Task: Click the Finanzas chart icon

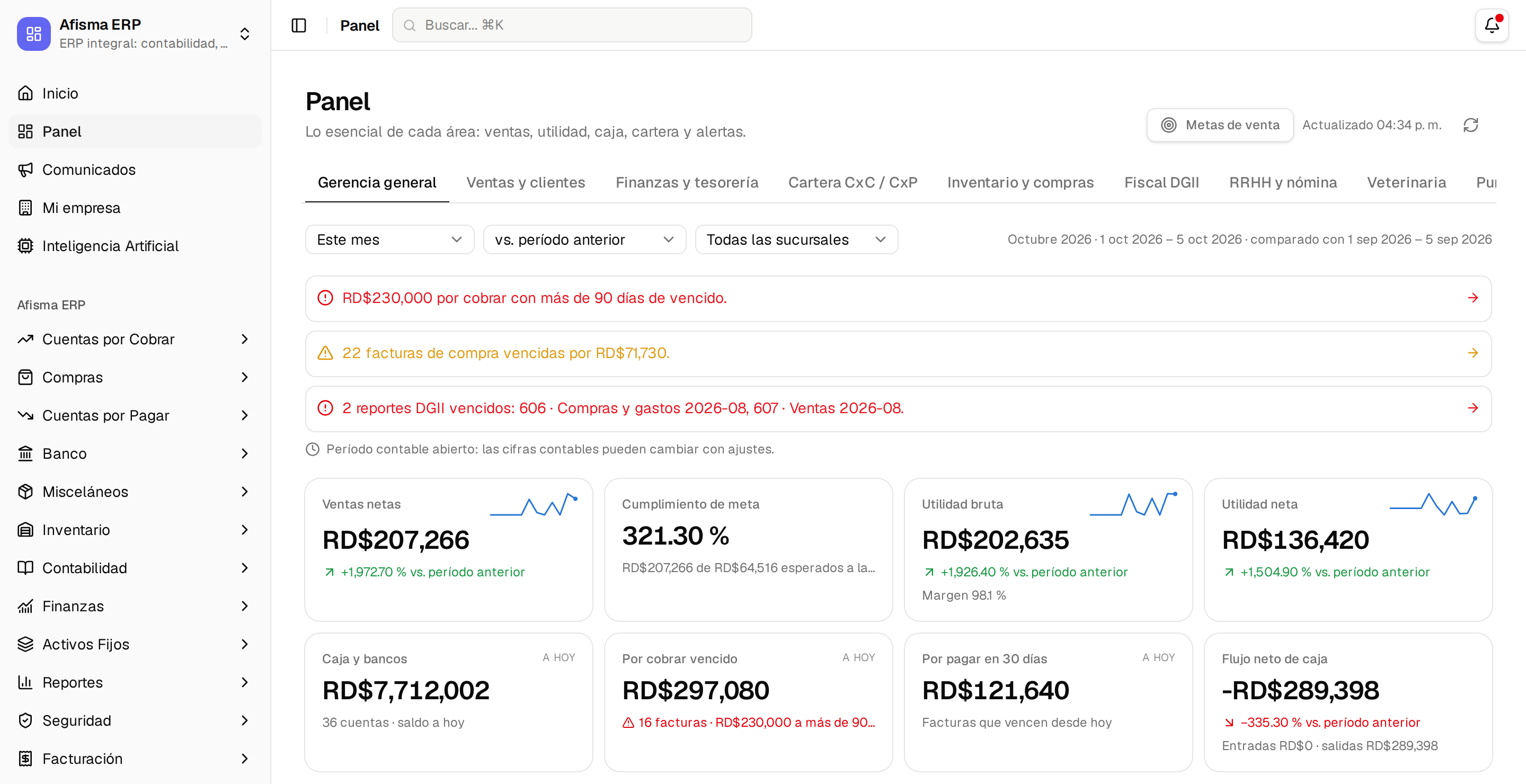Action: 25,606
